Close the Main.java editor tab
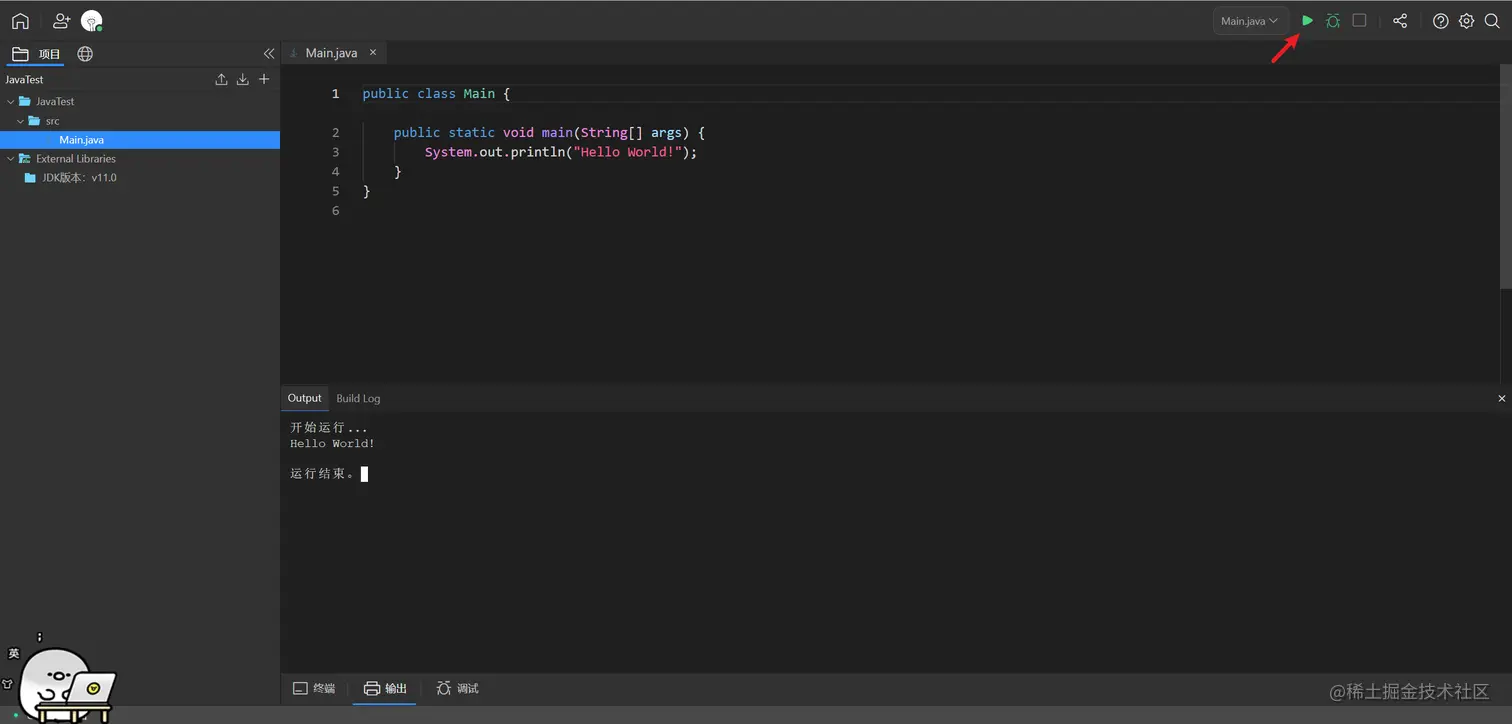 pyautogui.click(x=373, y=52)
